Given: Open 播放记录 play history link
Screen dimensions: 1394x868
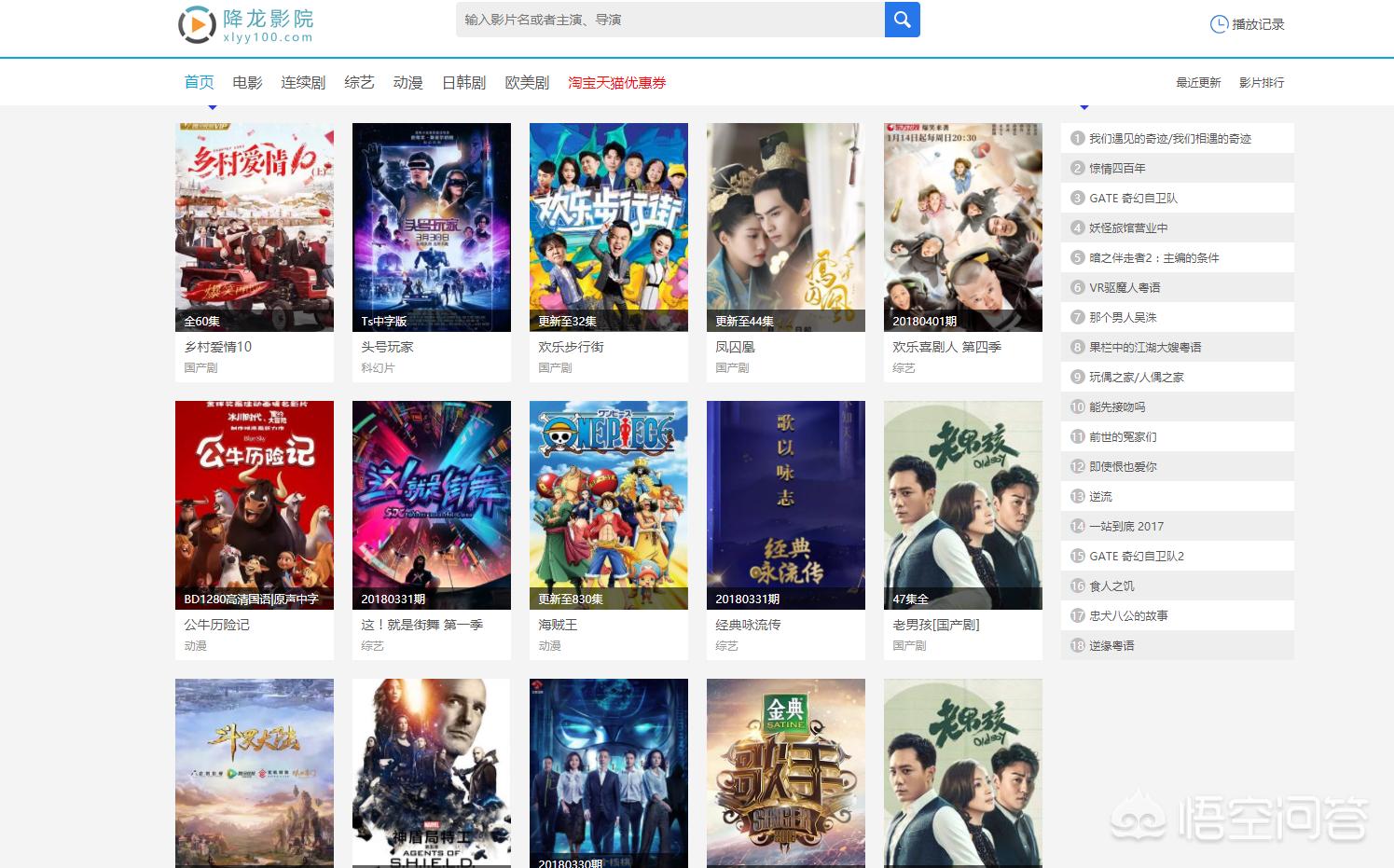Looking at the screenshot, I should pos(1258,24).
